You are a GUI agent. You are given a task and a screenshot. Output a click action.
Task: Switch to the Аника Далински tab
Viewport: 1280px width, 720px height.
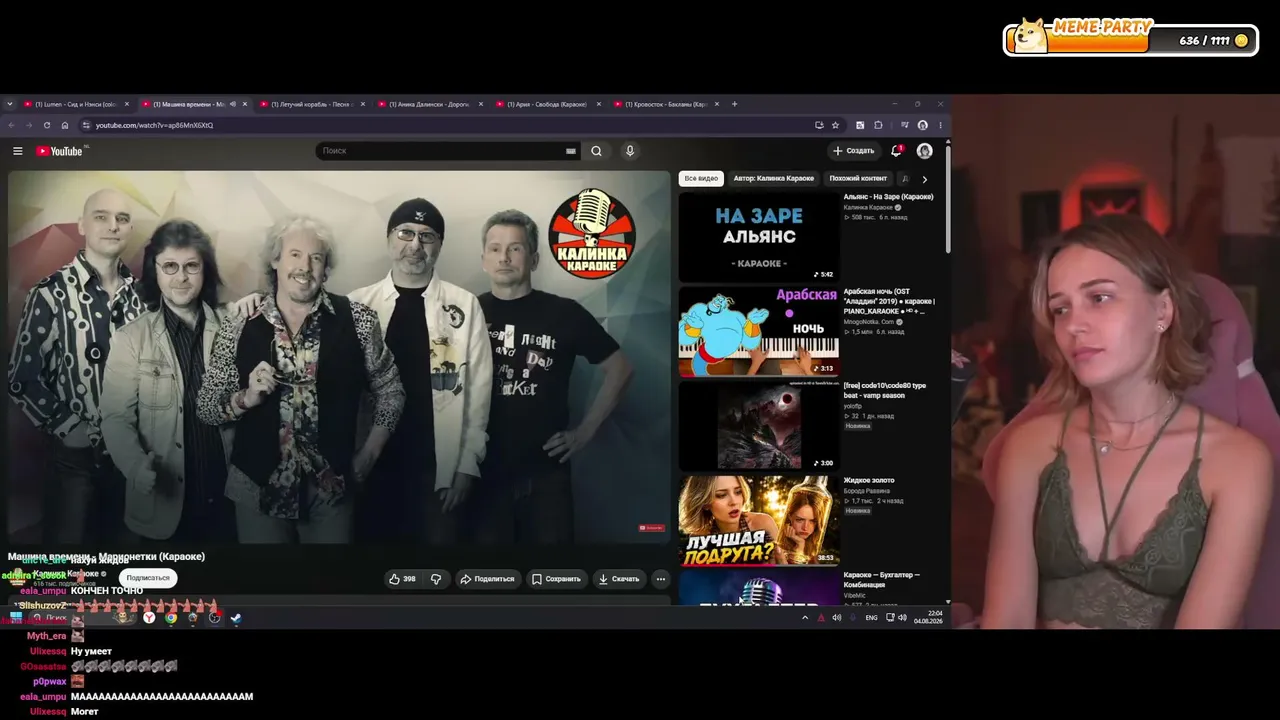pyautogui.click(x=429, y=104)
